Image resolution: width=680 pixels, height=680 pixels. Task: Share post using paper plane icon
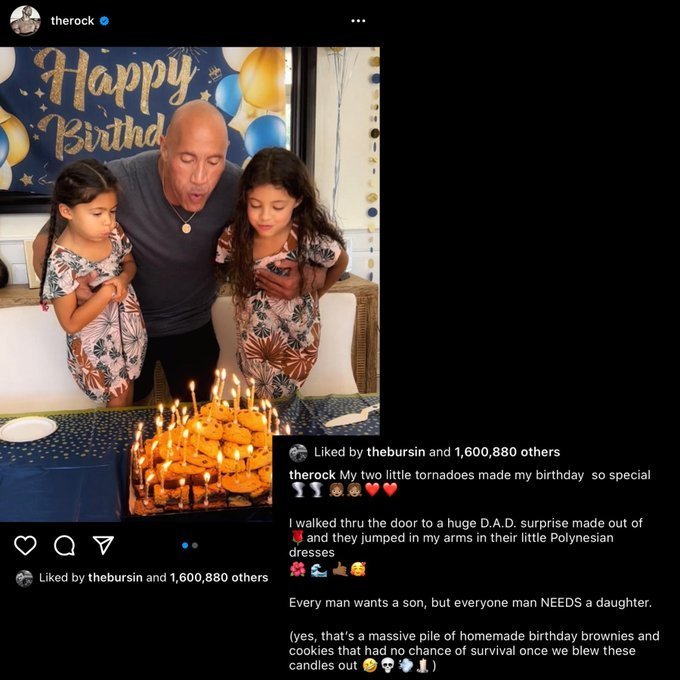[103, 545]
